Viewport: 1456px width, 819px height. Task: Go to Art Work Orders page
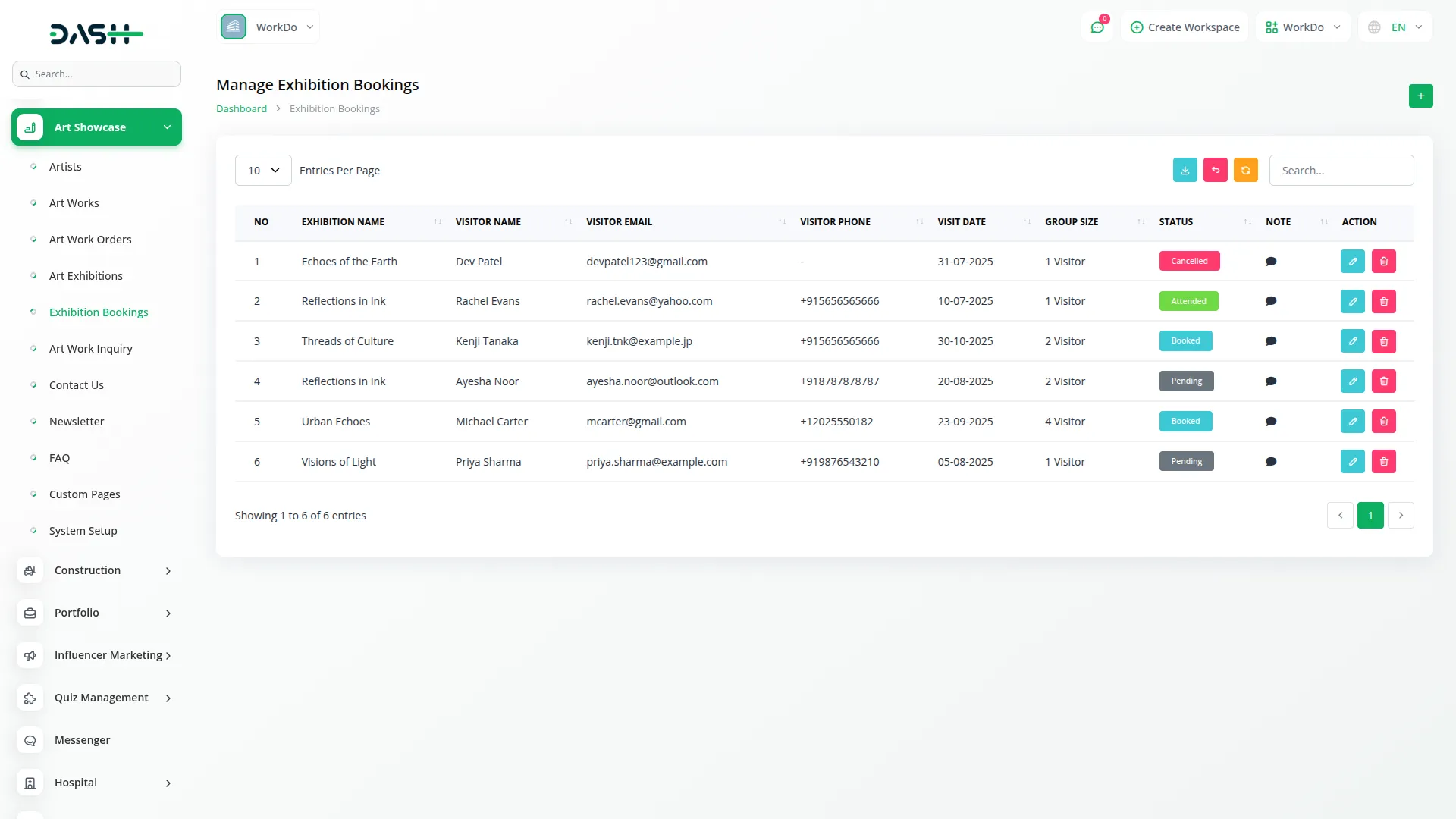[x=90, y=240]
